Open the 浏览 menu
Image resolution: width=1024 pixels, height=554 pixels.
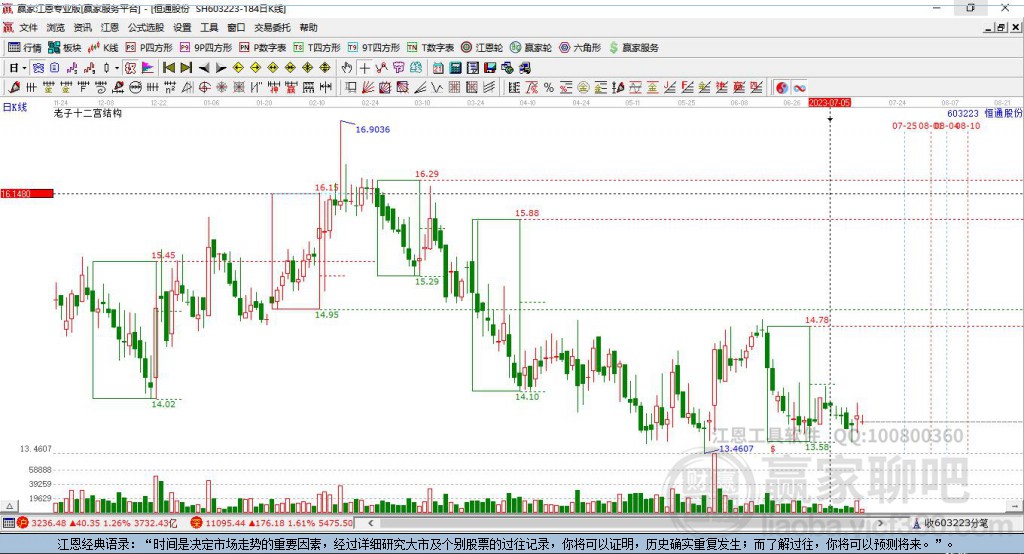point(56,27)
